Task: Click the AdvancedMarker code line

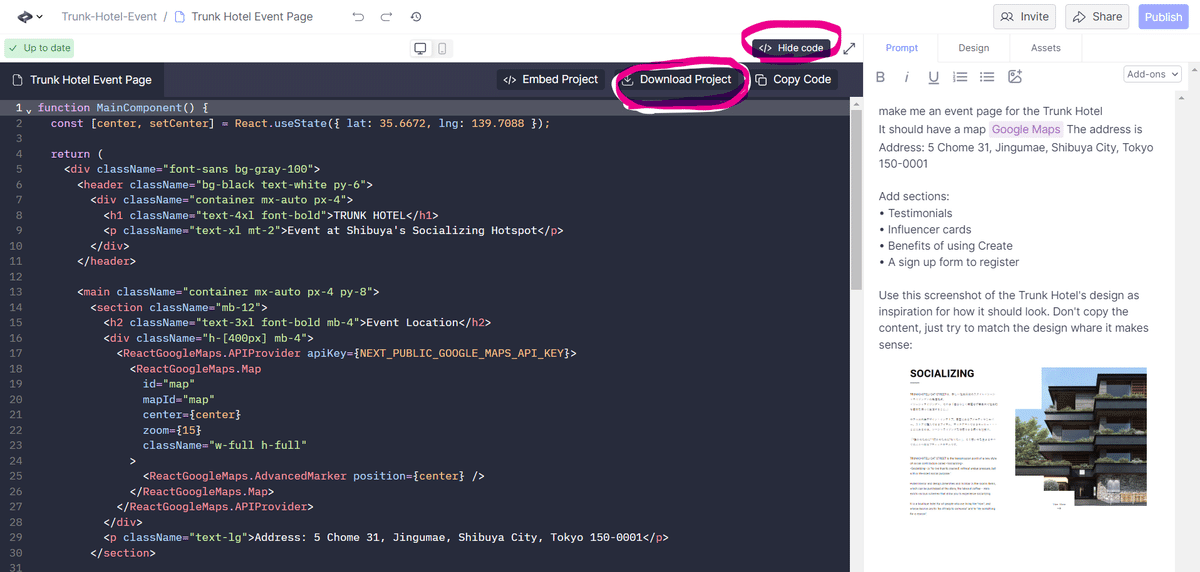Action: (x=313, y=476)
